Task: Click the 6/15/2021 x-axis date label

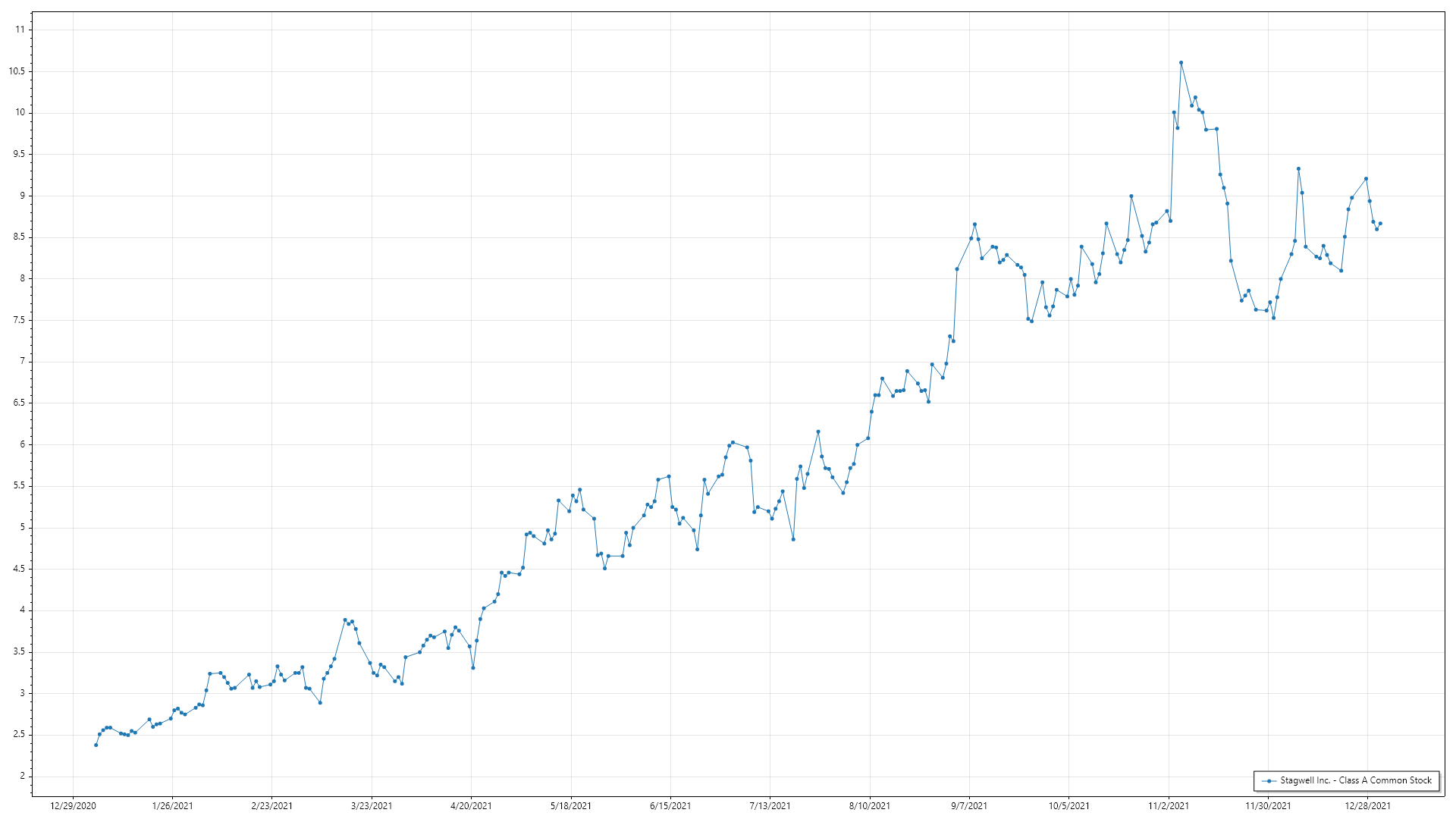Action: click(670, 805)
